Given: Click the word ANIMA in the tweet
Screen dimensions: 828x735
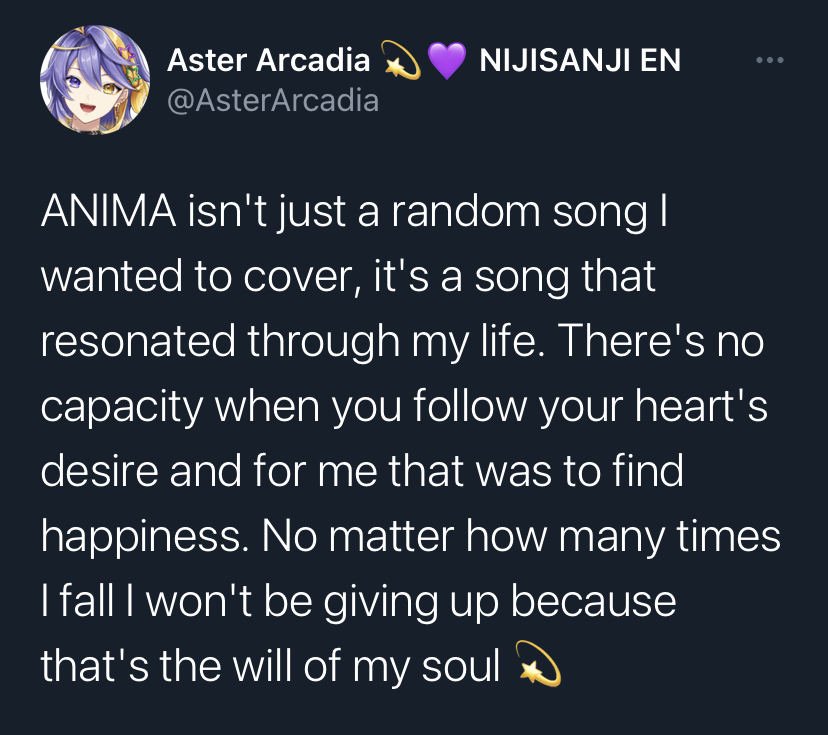Looking at the screenshot, I should pos(108,212).
